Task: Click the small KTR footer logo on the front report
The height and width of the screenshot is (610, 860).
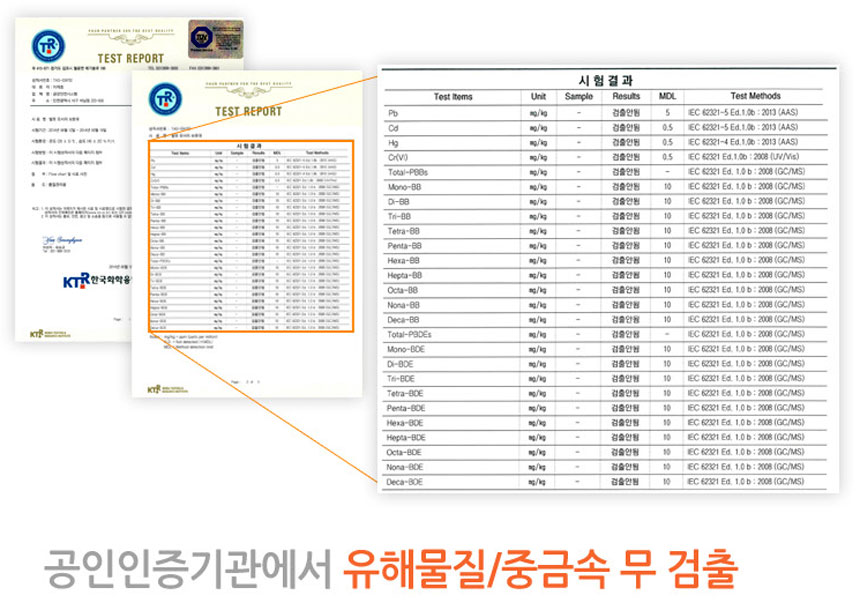Action: (155, 389)
